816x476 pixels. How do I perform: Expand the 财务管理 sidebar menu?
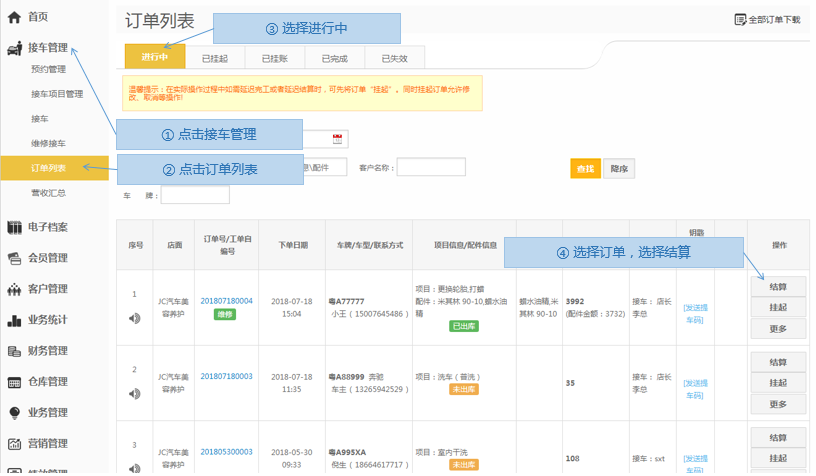(47, 351)
